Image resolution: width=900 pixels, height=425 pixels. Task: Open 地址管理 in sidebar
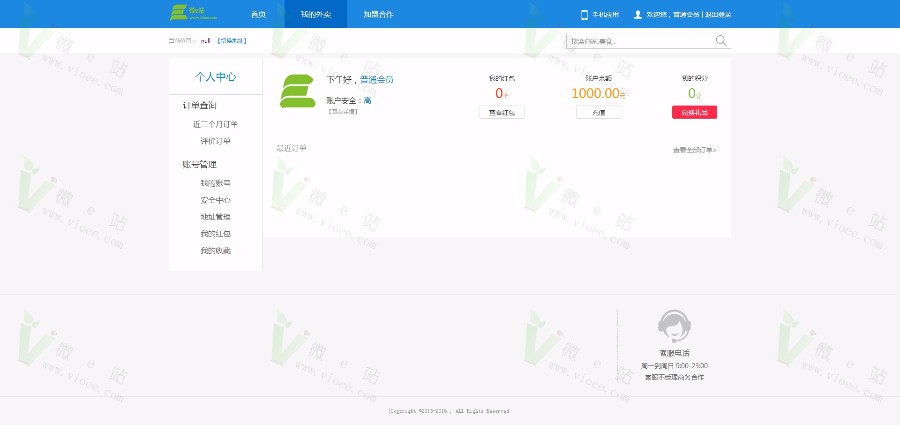point(215,217)
